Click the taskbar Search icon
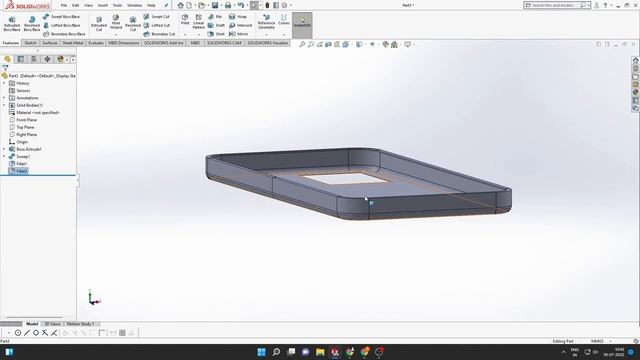The image size is (640, 360). [x=276, y=352]
